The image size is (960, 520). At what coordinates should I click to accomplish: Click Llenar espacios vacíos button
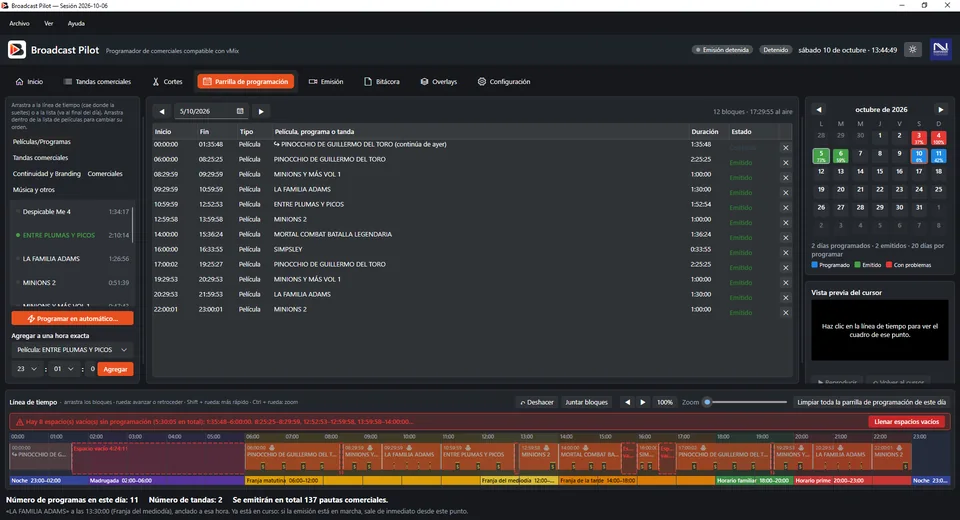[906, 421]
